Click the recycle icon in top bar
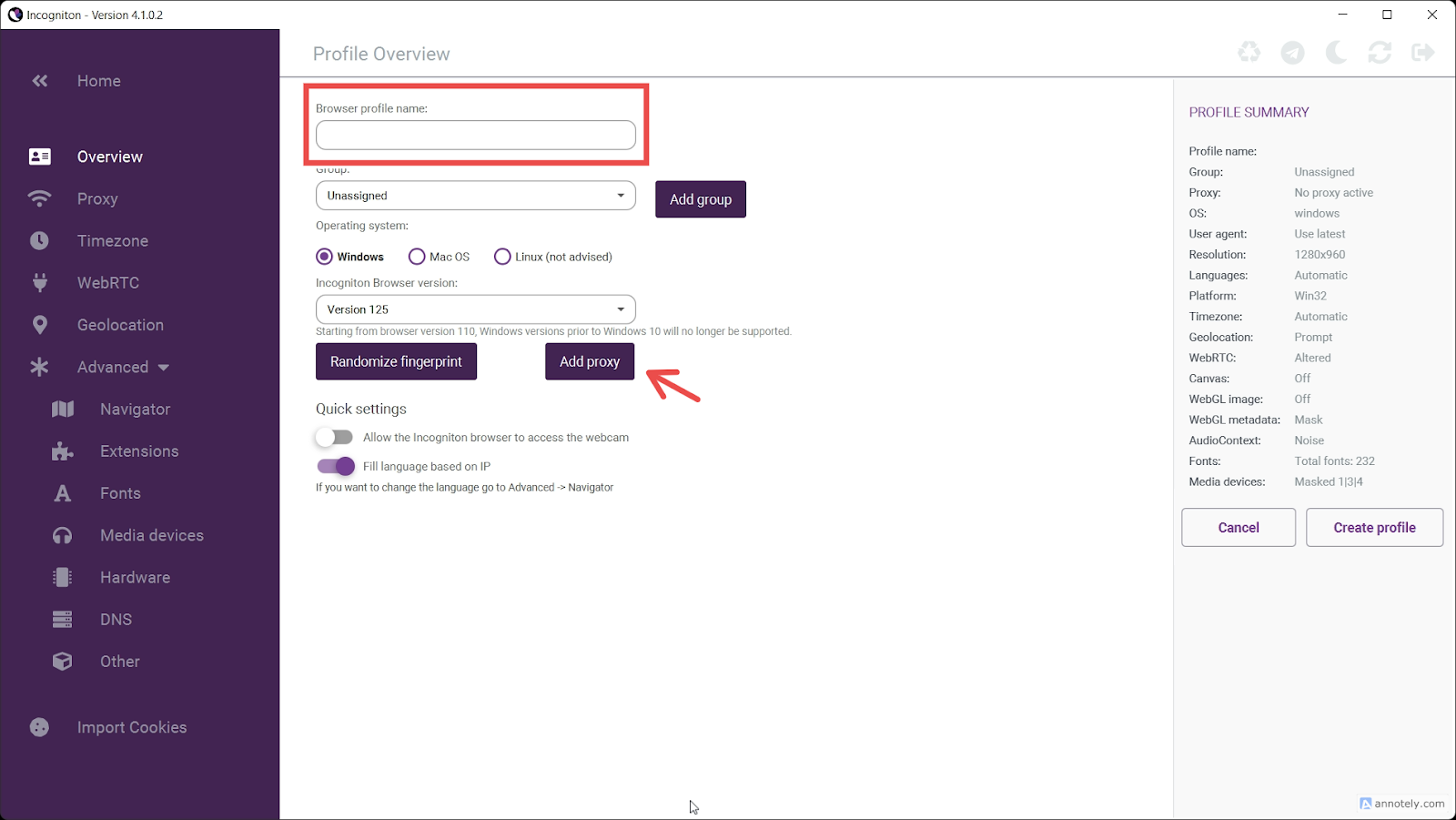 click(1249, 53)
